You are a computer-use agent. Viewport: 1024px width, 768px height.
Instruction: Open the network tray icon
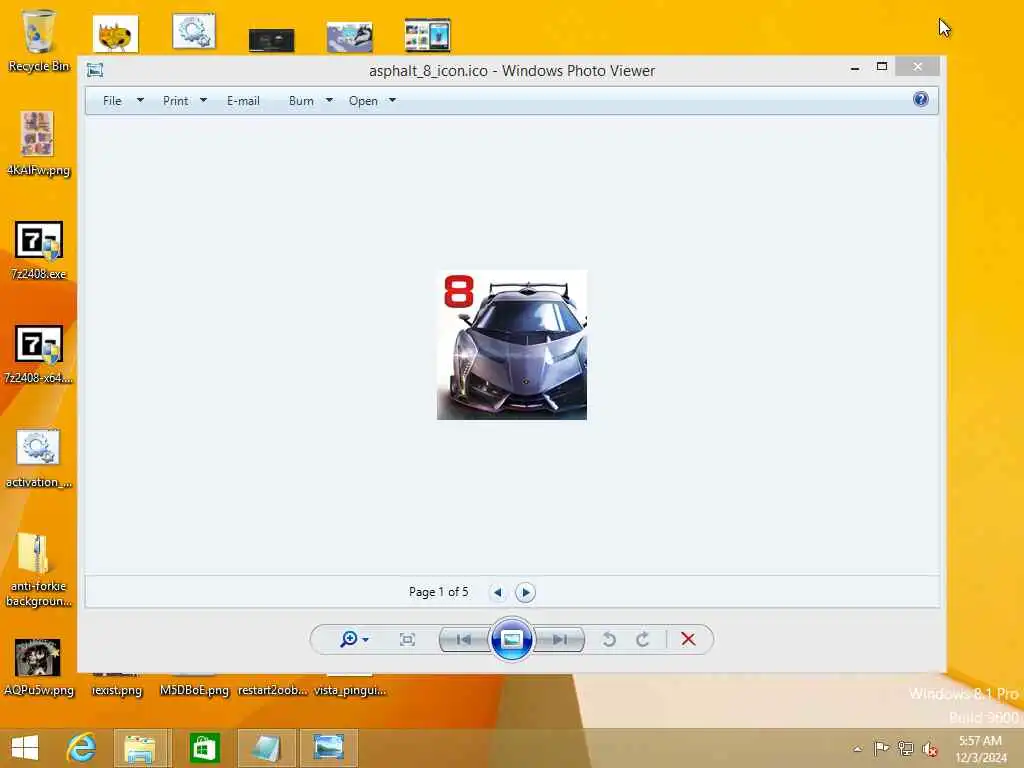pos(905,748)
